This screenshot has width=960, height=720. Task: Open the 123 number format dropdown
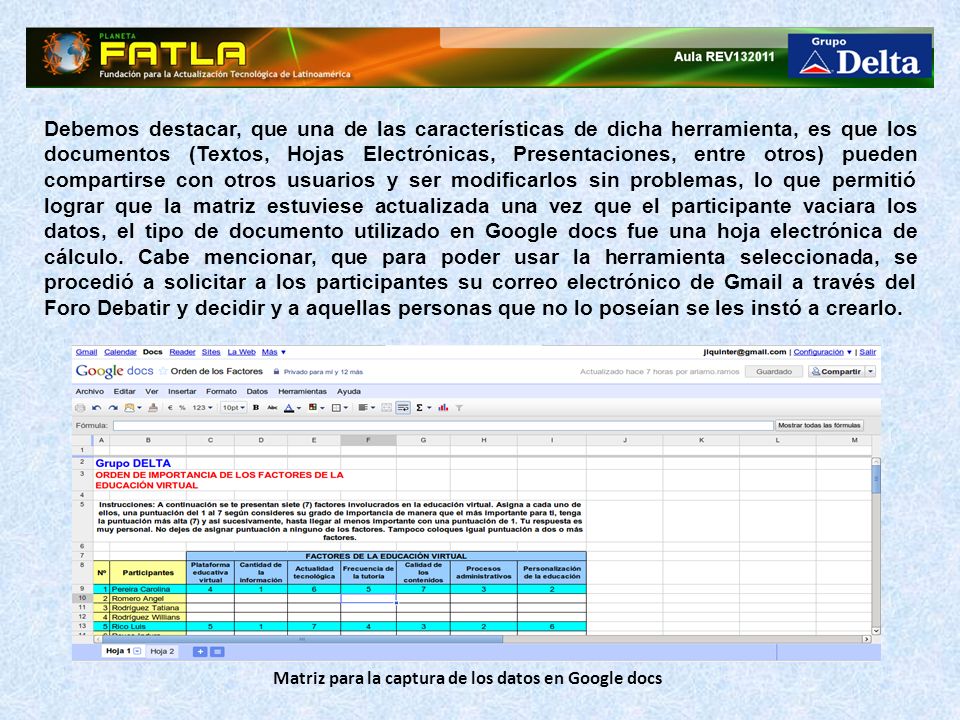coord(202,408)
